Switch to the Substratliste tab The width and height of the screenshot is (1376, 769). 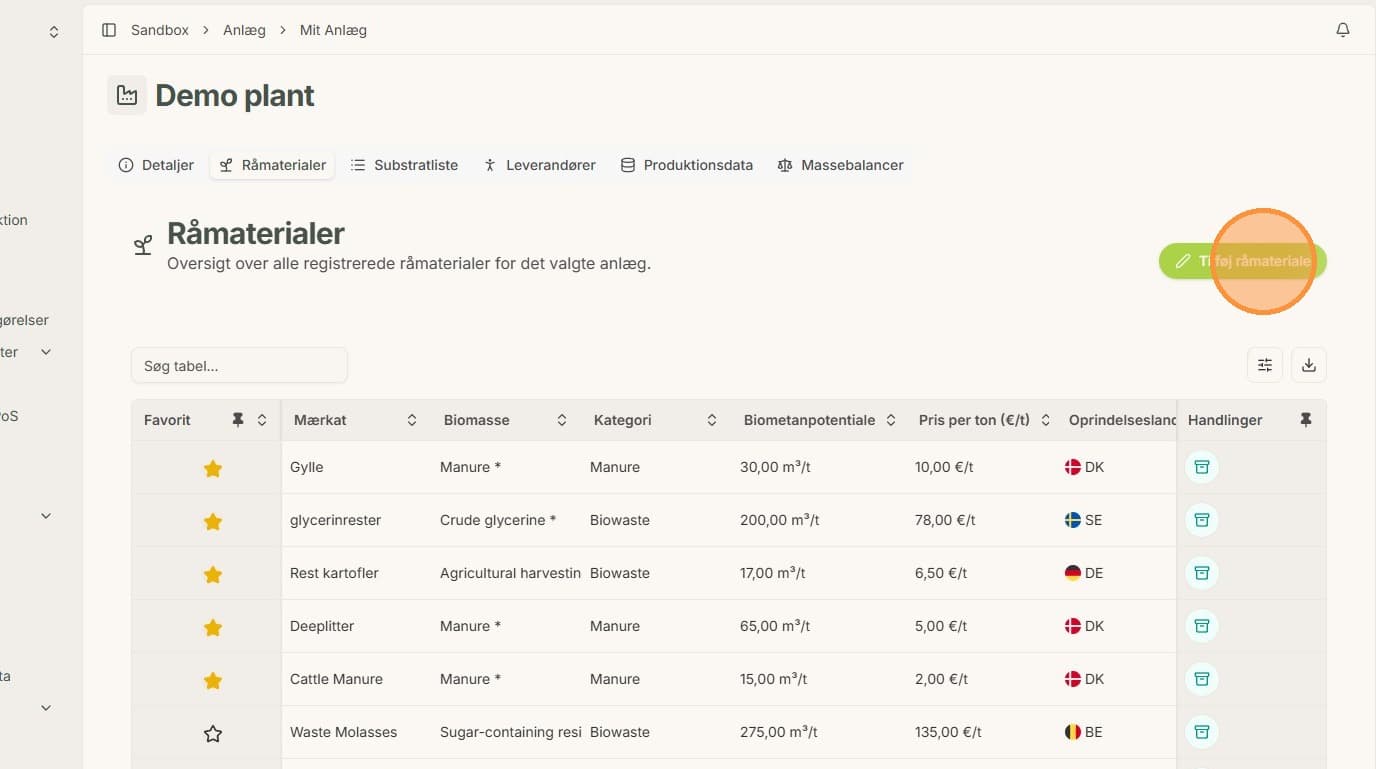point(404,165)
